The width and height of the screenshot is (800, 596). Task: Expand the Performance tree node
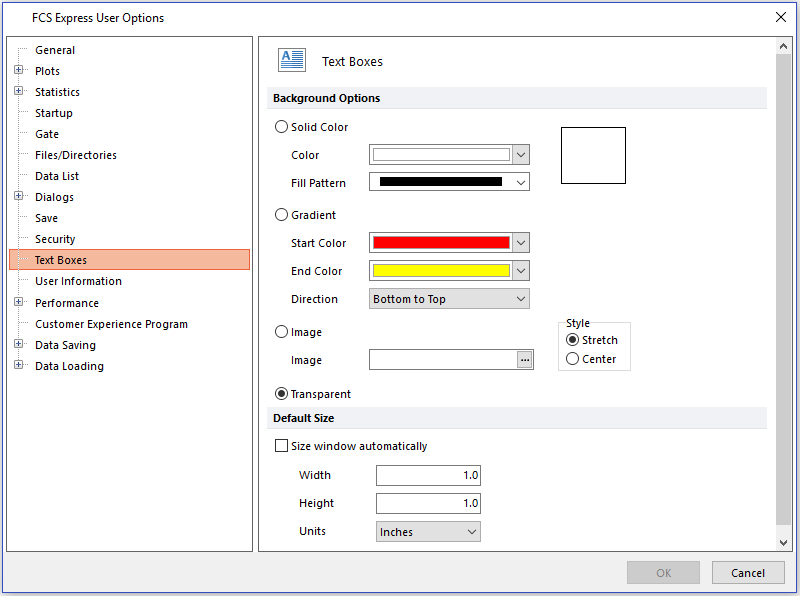point(18,302)
